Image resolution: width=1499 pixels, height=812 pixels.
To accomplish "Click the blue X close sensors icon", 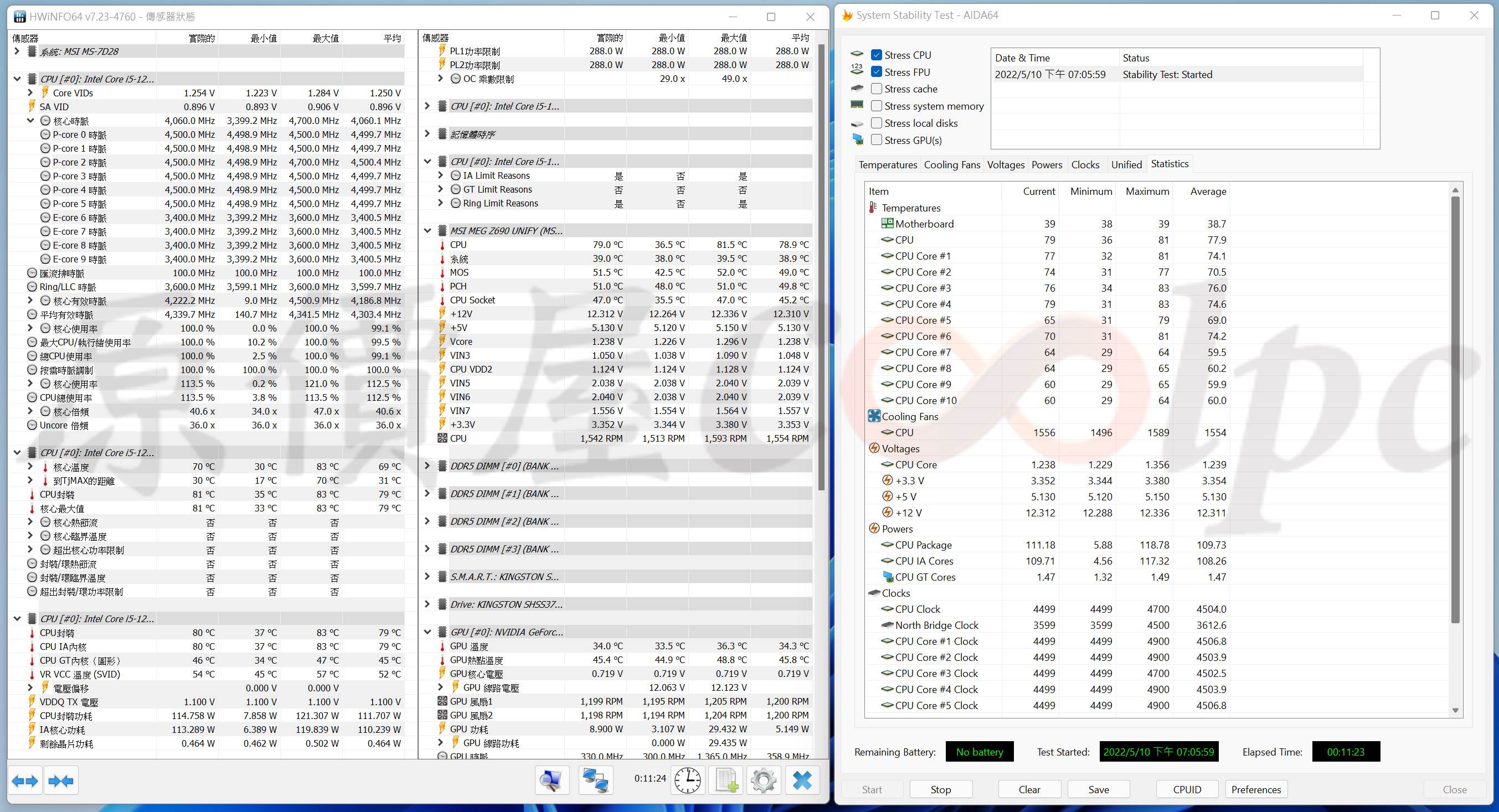I will coord(802,780).
